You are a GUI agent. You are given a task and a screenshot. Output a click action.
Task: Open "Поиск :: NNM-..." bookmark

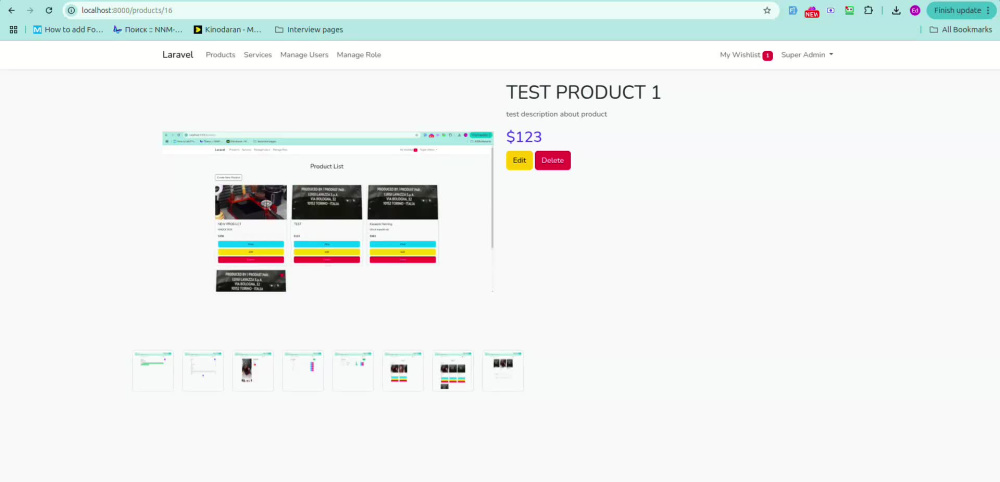pos(148,29)
